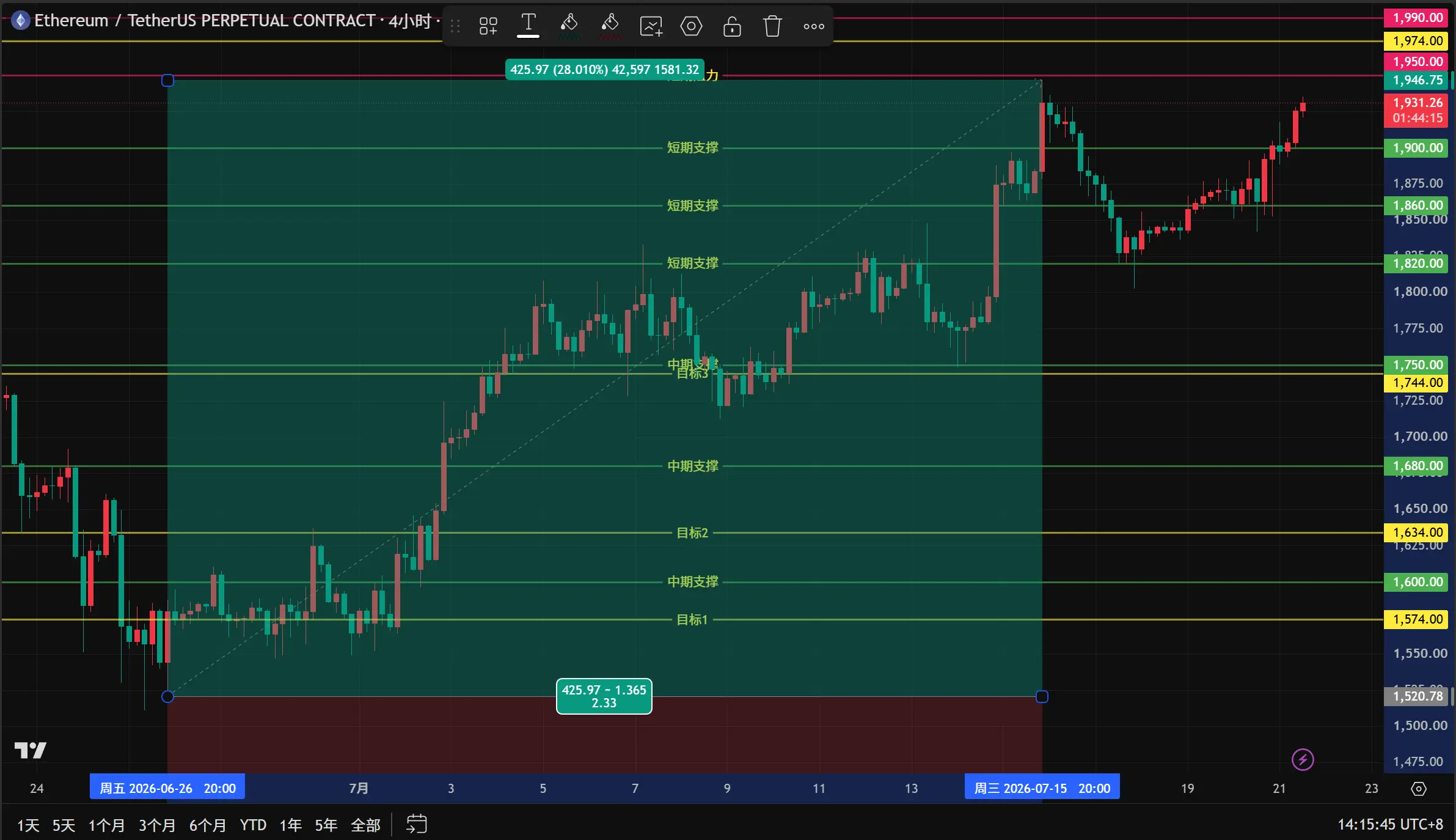
Task: Click the 1,634.00 yellow price label
Action: click(1417, 532)
